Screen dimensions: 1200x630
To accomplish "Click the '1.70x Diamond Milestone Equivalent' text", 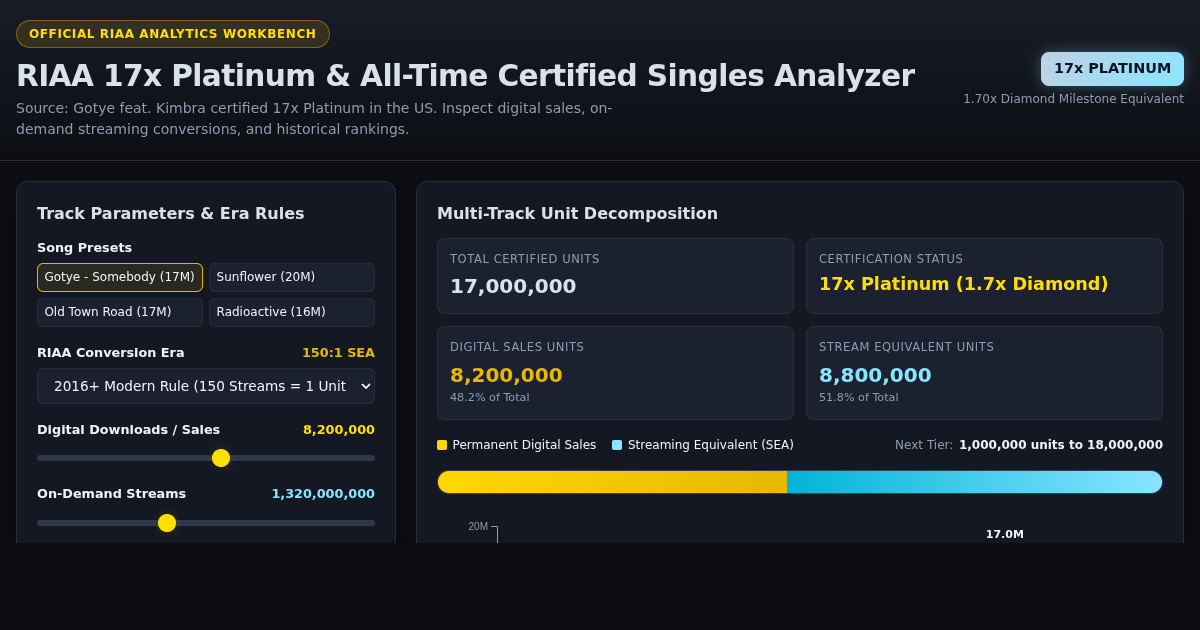I will [1073, 99].
